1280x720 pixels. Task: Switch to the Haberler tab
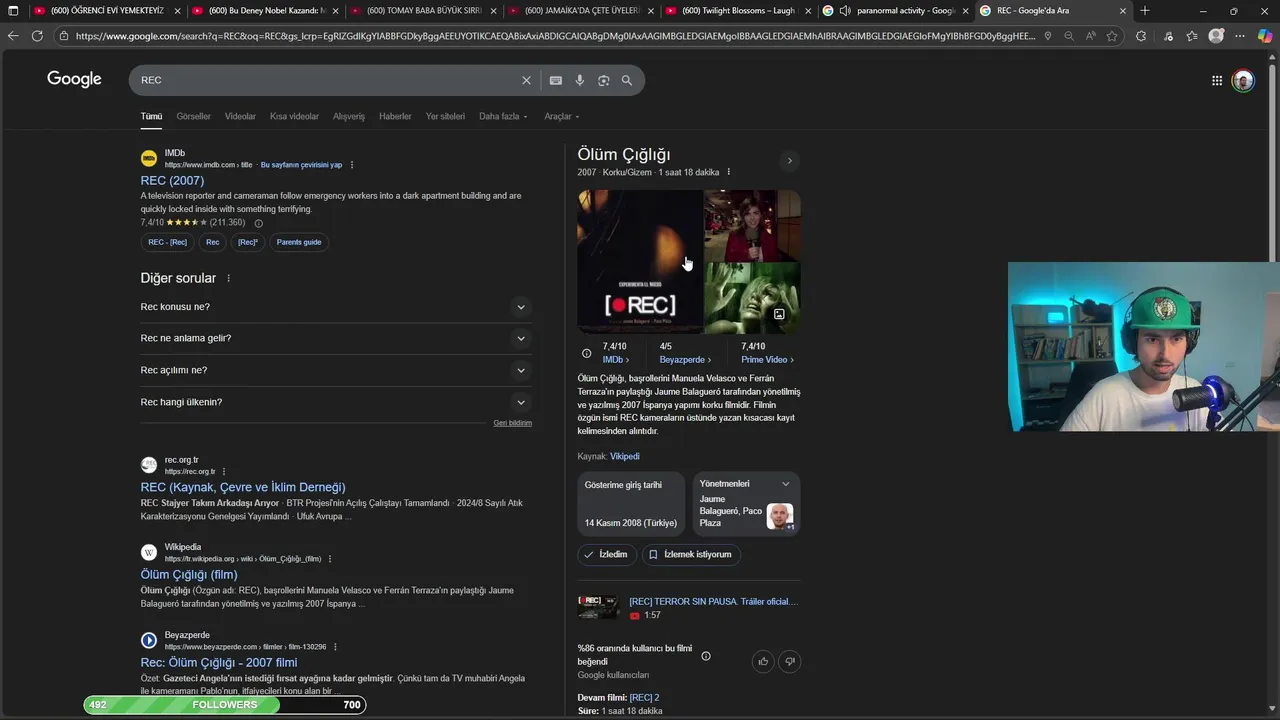click(395, 116)
